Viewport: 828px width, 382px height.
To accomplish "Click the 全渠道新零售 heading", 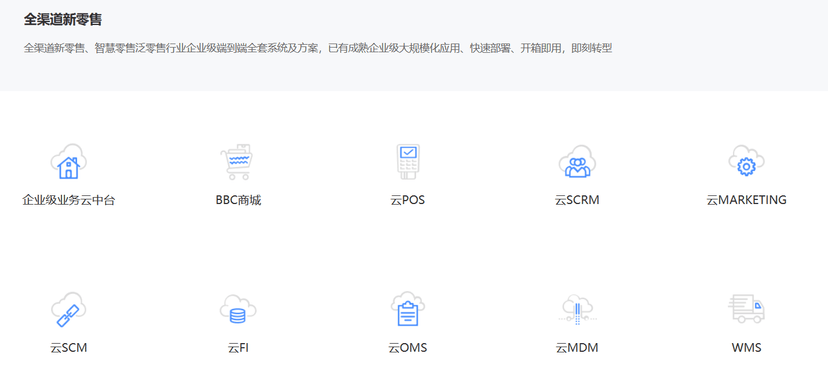I will [63, 20].
